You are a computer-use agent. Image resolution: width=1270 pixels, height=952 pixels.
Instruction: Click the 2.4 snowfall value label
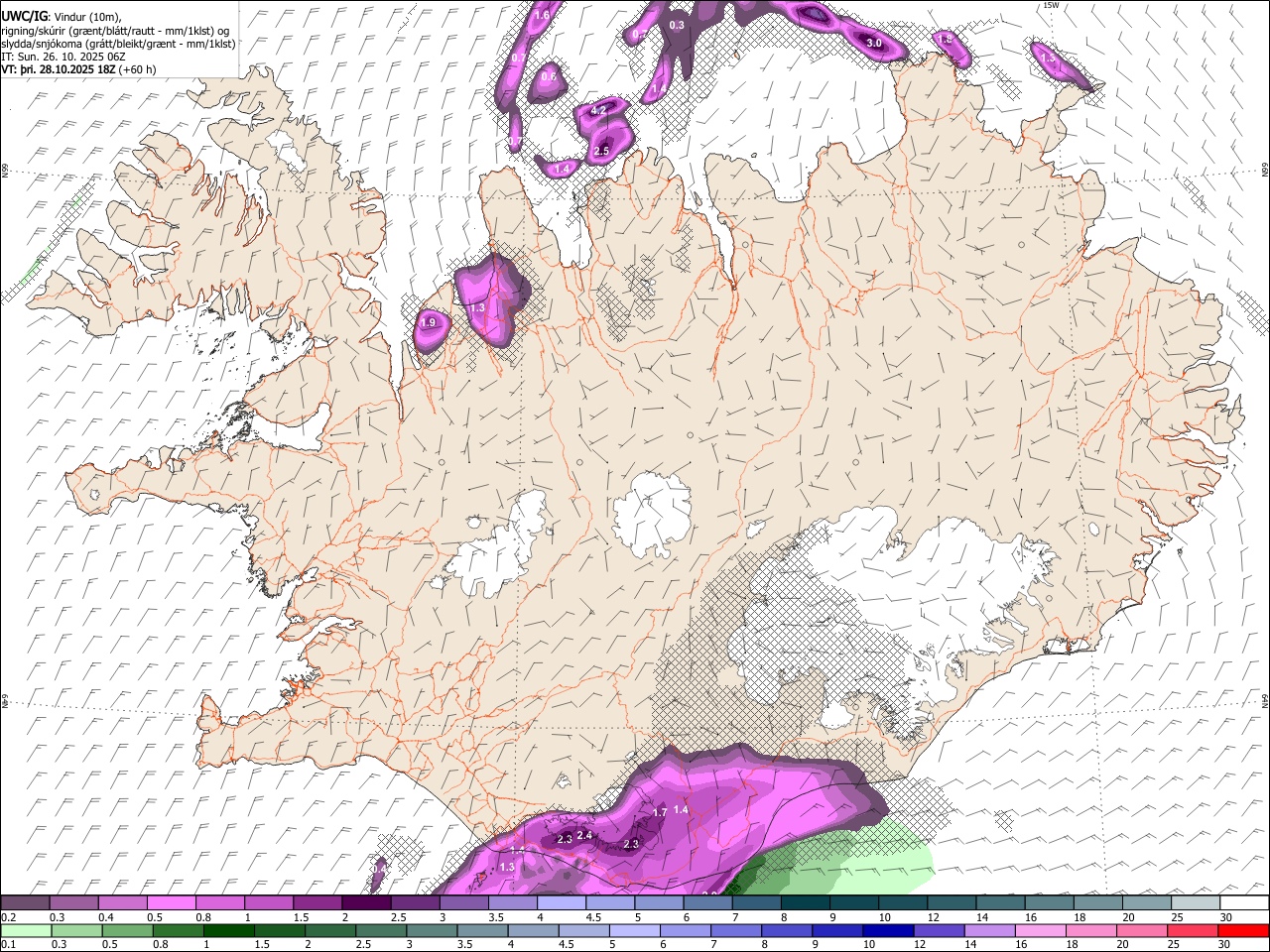pyautogui.click(x=584, y=836)
